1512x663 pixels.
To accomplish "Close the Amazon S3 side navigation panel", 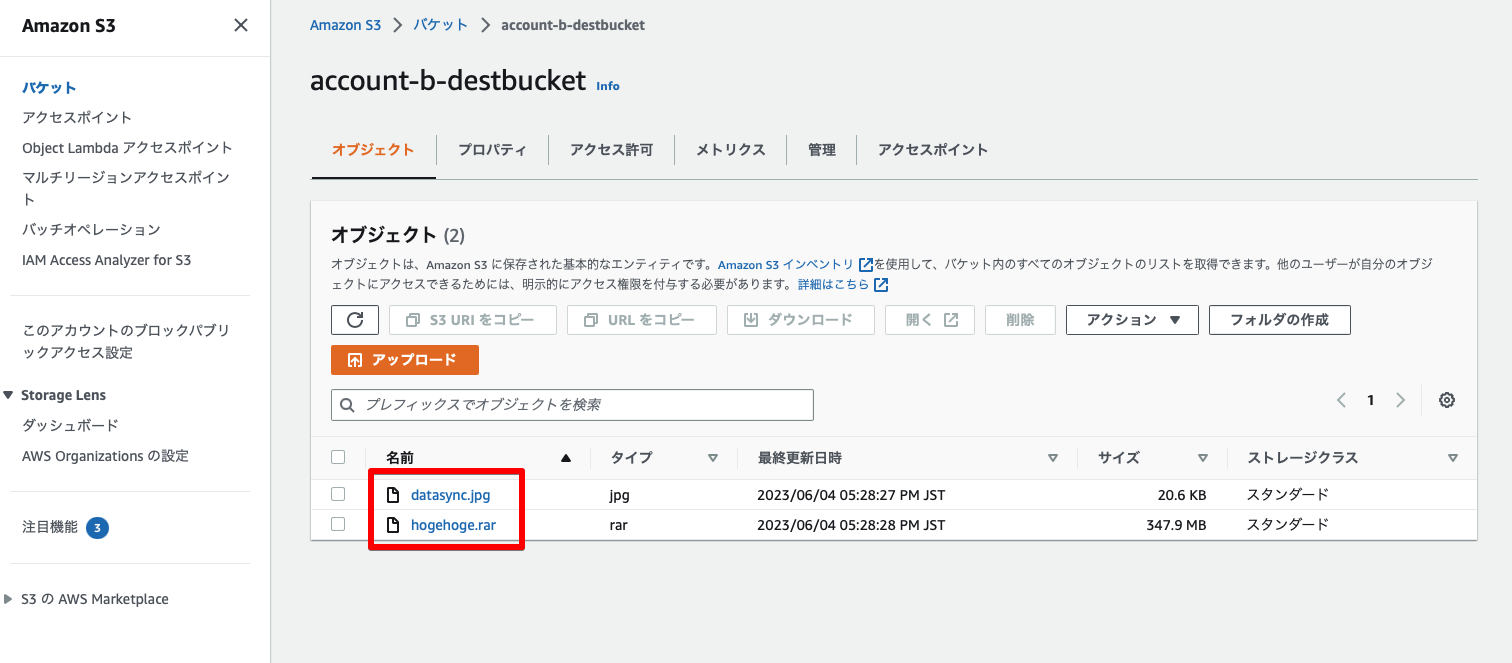I will [x=241, y=25].
